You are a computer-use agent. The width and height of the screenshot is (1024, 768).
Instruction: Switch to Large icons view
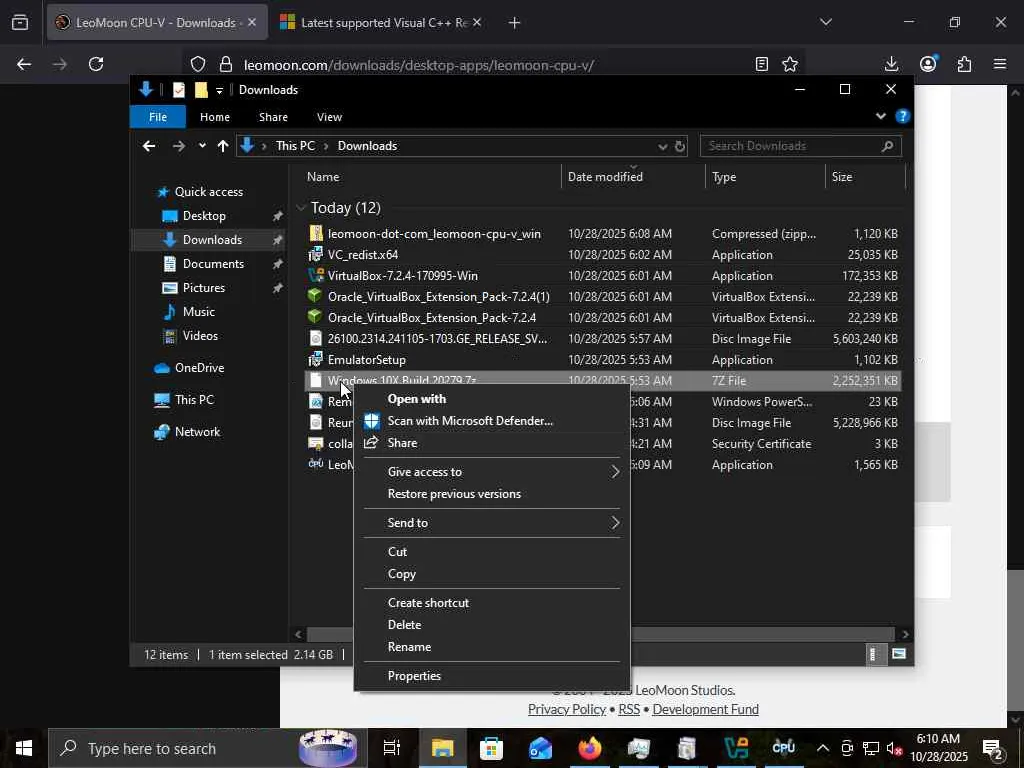899,654
